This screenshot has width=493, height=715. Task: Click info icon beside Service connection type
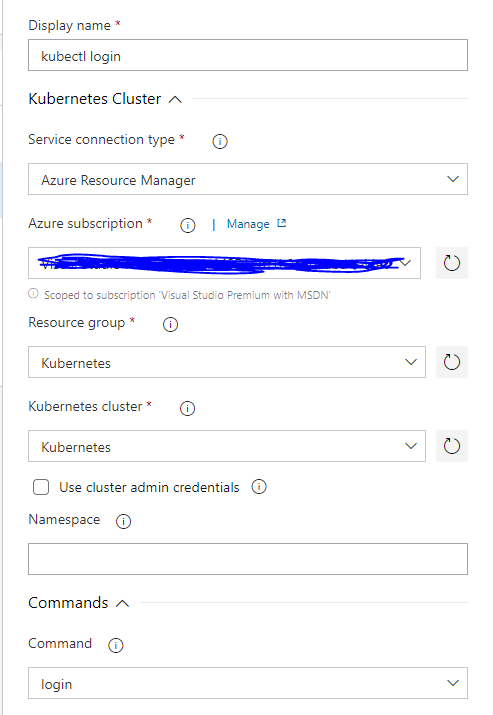click(220, 141)
